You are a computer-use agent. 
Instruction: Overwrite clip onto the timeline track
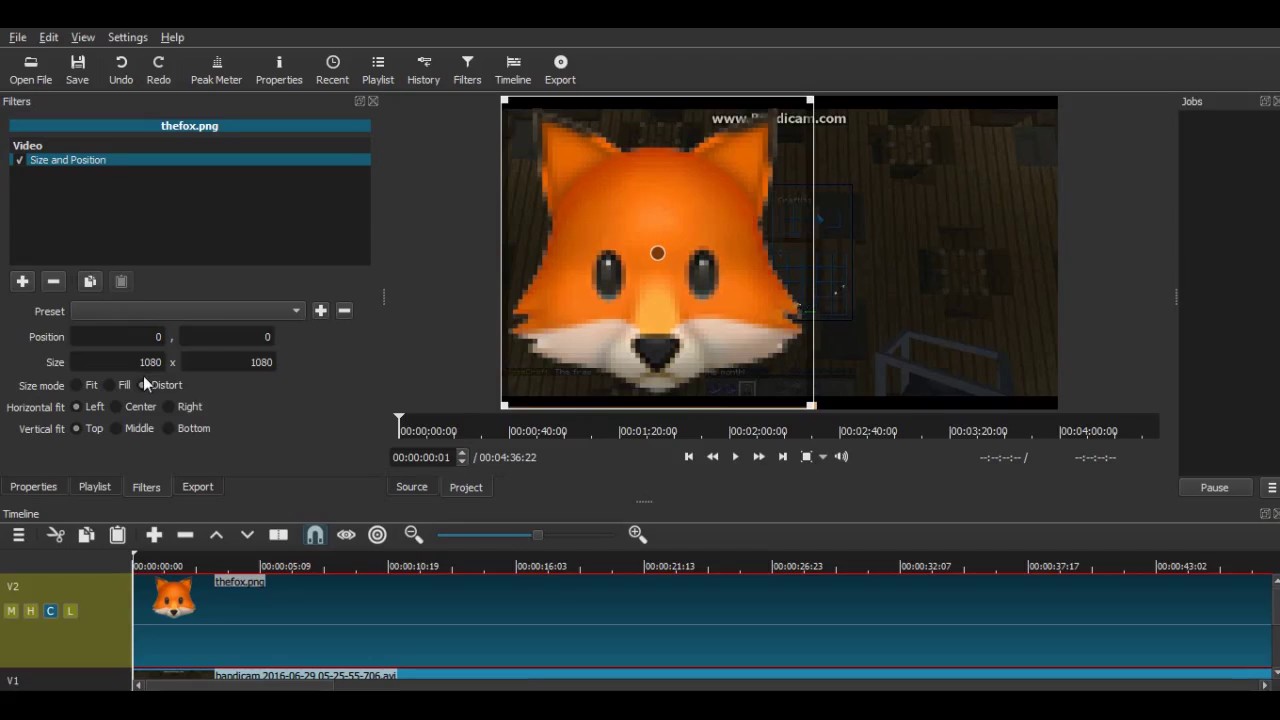pyautogui.click(x=247, y=535)
